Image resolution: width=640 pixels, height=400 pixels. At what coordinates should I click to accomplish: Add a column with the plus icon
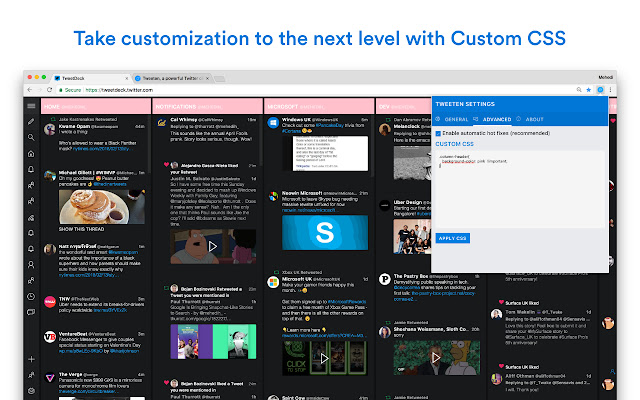coord(31,359)
